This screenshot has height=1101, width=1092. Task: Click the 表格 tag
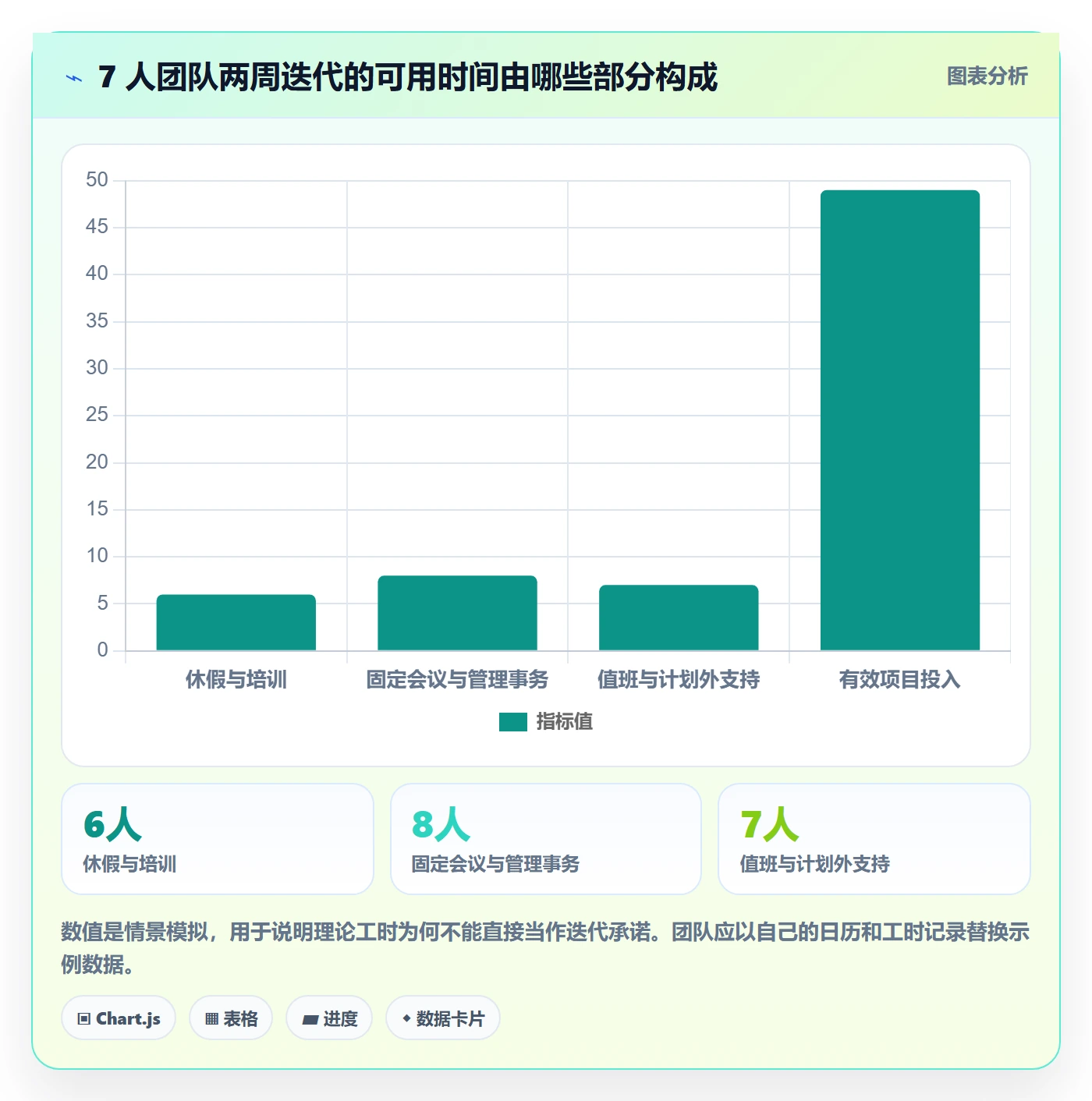231,1018
